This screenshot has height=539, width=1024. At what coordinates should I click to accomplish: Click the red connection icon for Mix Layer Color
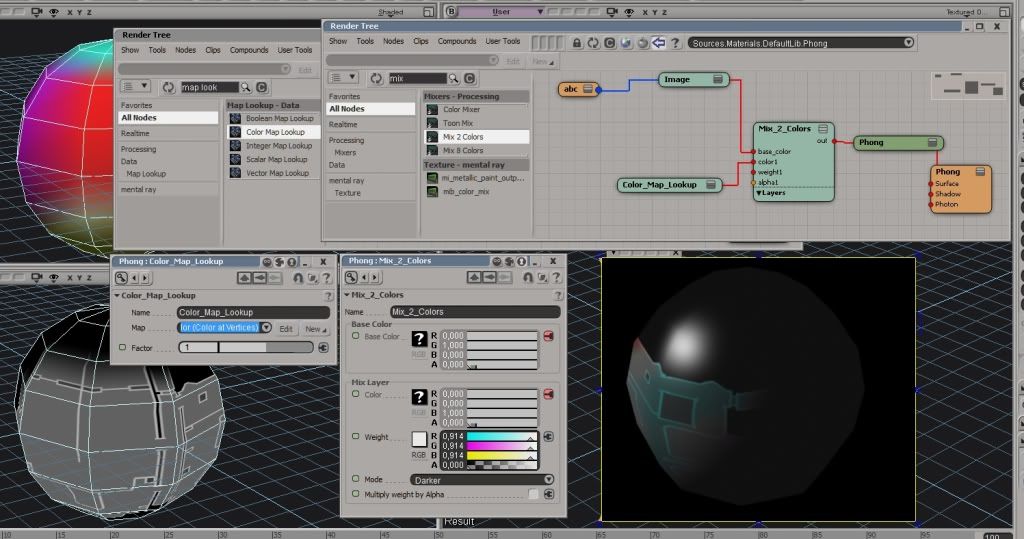tap(548, 394)
